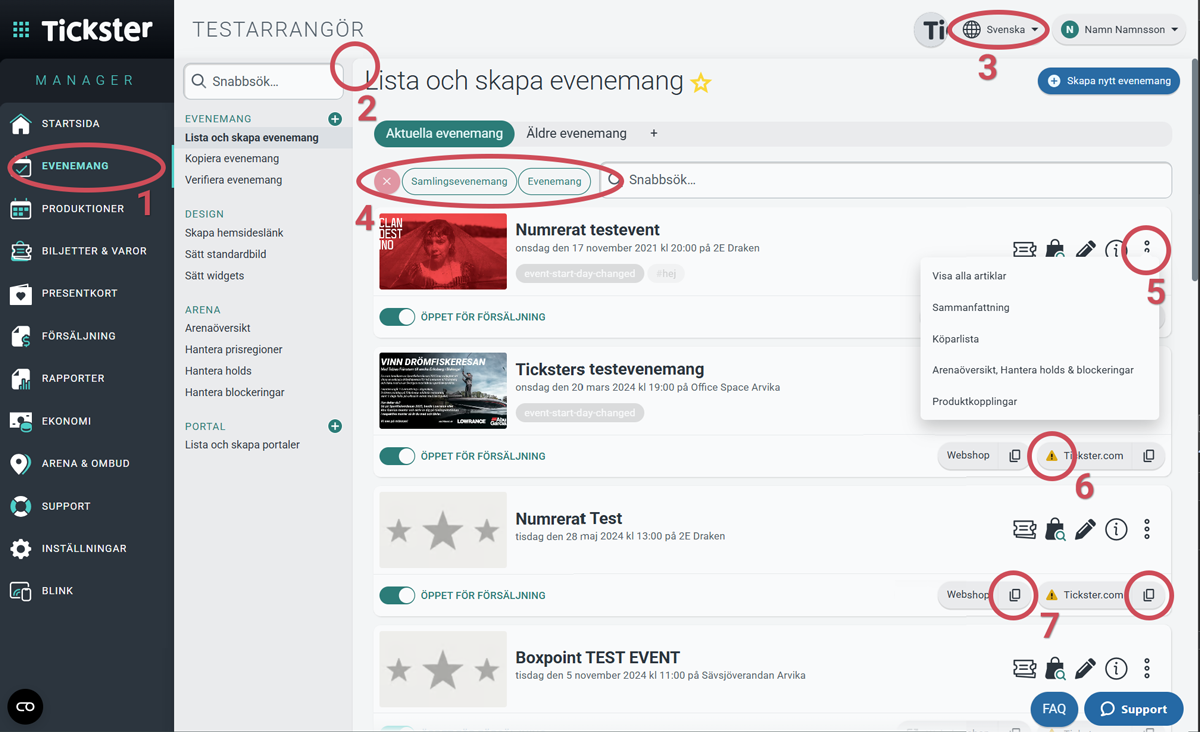This screenshot has height=732, width=1200.
Task: Click the Skapa nytt evenemang button
Action: coord(1108,81)
